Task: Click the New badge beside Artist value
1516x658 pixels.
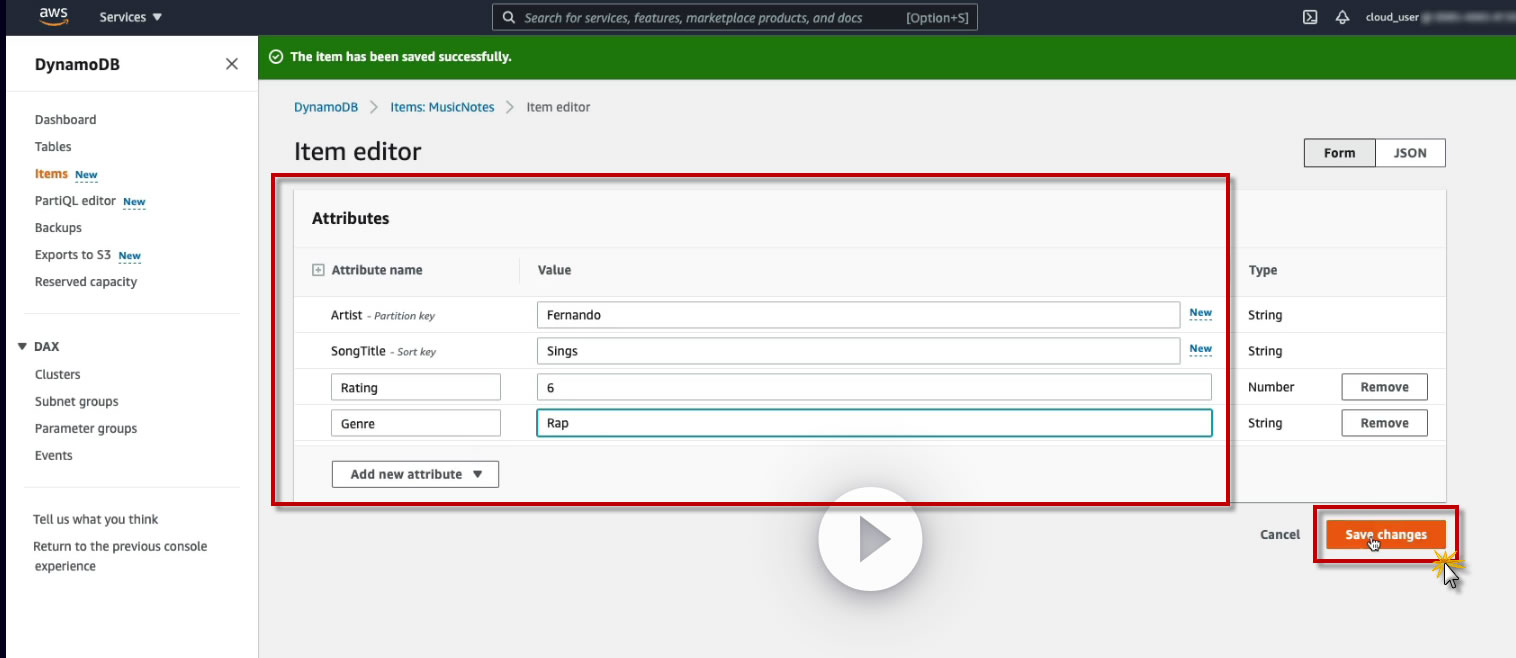Action: click(1200, 313)
